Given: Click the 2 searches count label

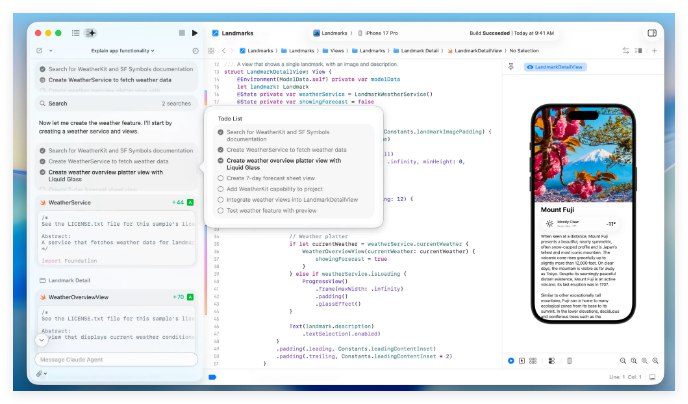Looking at the screenshot, I should click(176, 104).
